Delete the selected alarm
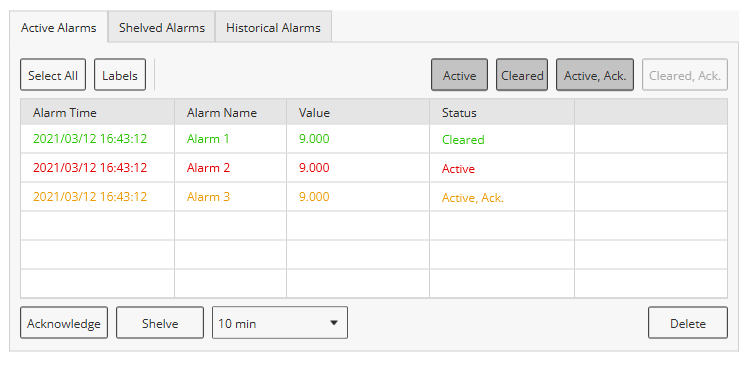The height and width of the screenshot is (390, 744). coord(688,323)
